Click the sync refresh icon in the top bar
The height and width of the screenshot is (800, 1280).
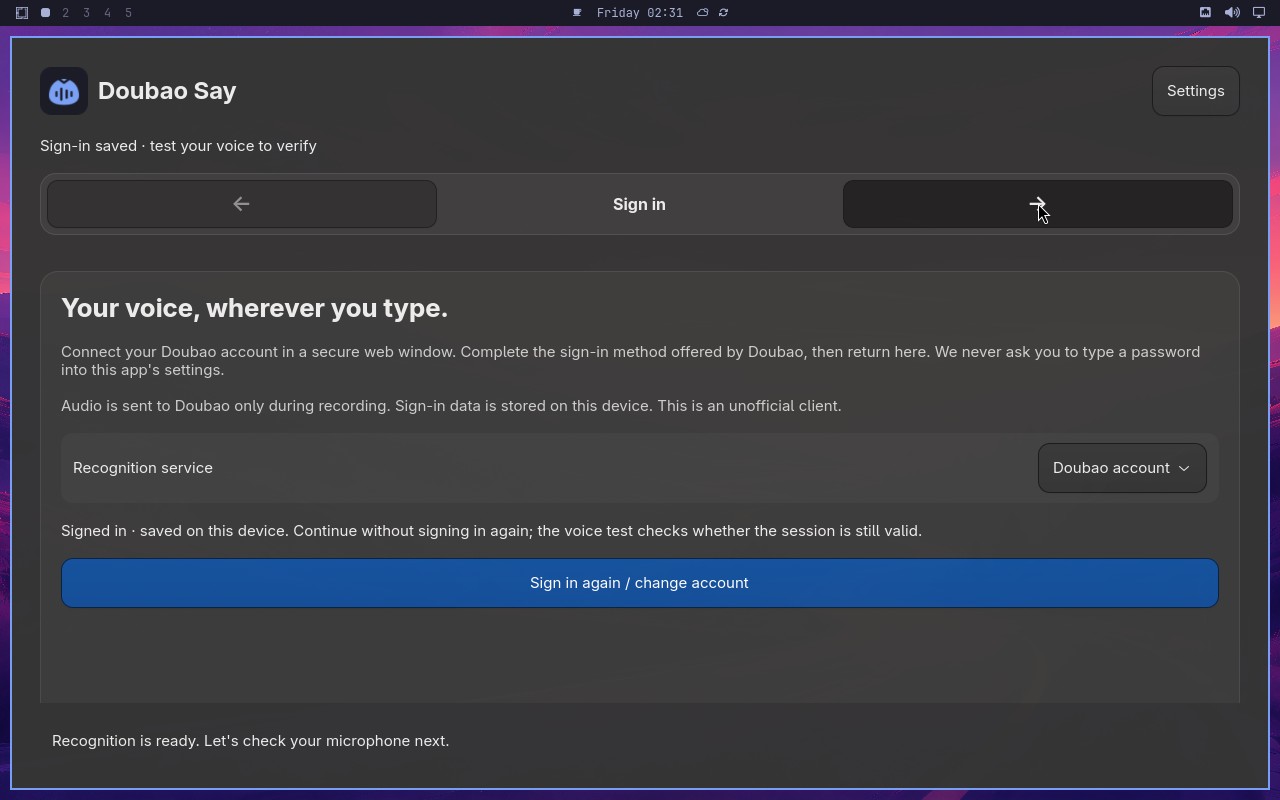click(x=723, y=13)
